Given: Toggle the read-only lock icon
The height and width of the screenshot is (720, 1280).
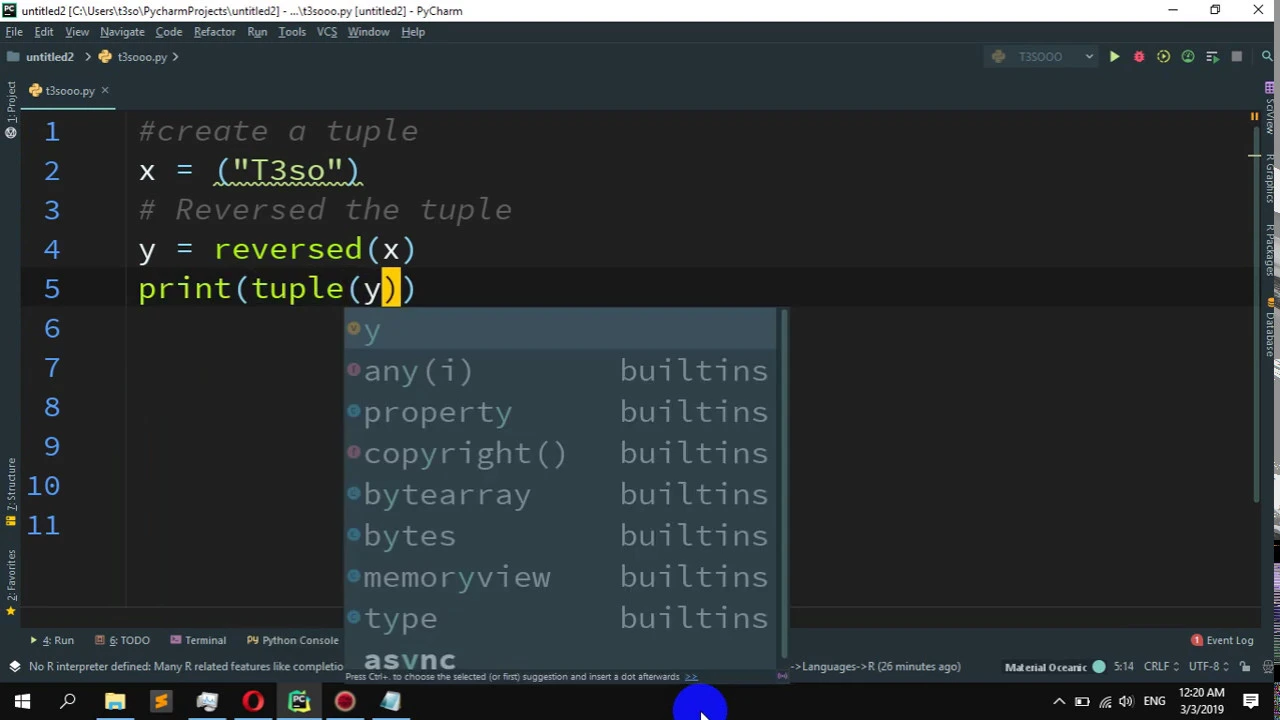Looking at the screenshot, I should (x=1245, y=667).
